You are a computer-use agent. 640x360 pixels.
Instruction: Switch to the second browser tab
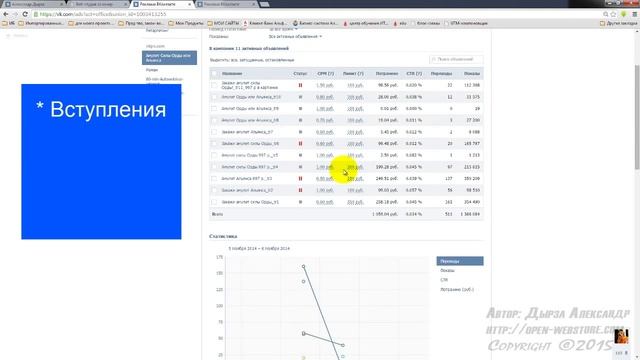(x=98, y=4)
